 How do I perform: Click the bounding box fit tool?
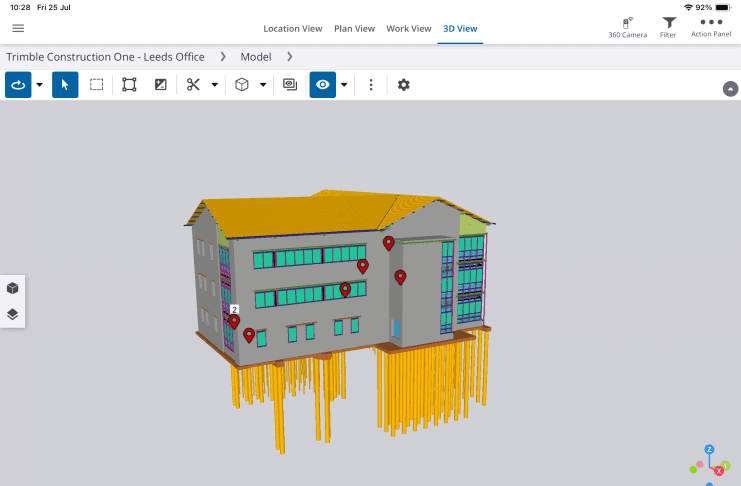(x=129, y=85)
